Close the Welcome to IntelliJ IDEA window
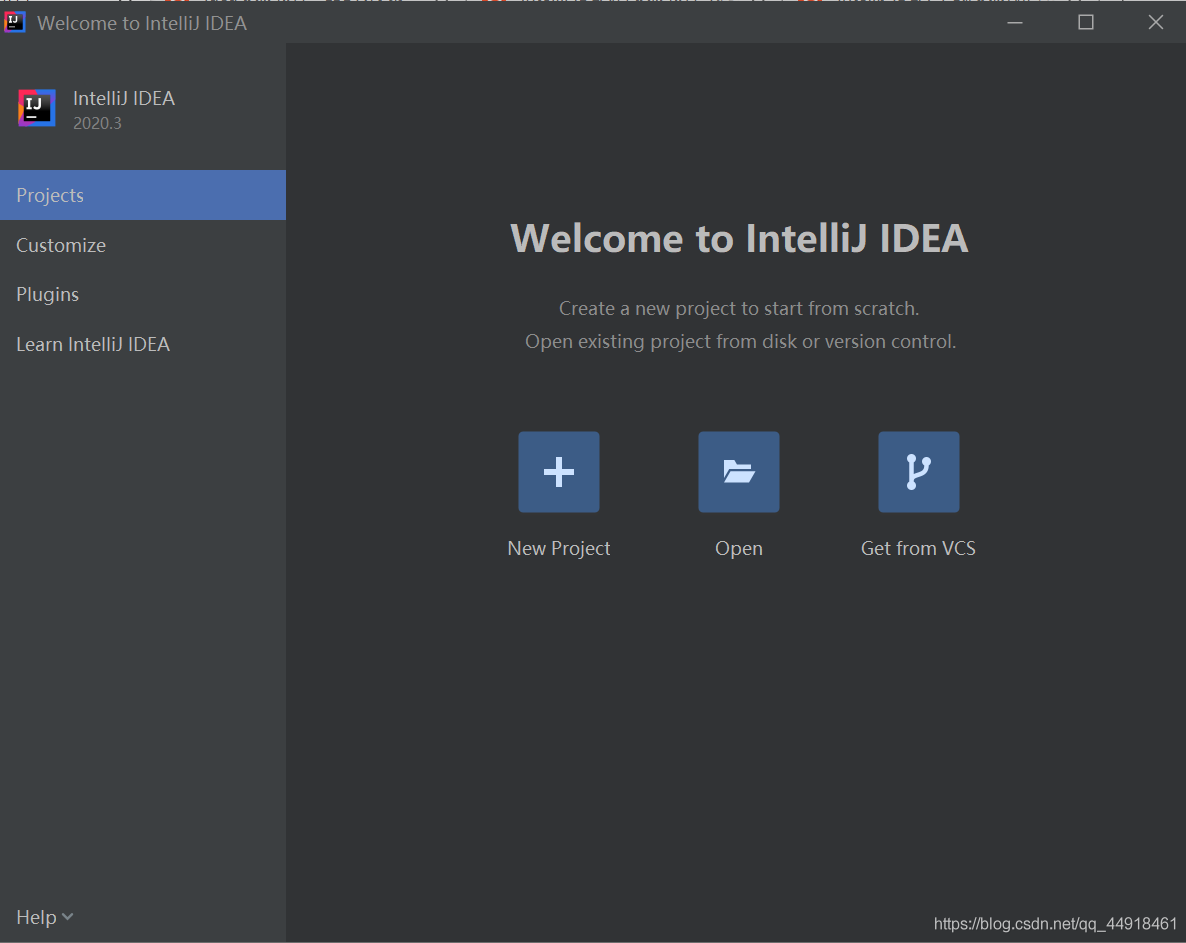Screen dimensions: 1186x943 [1156, 23]
